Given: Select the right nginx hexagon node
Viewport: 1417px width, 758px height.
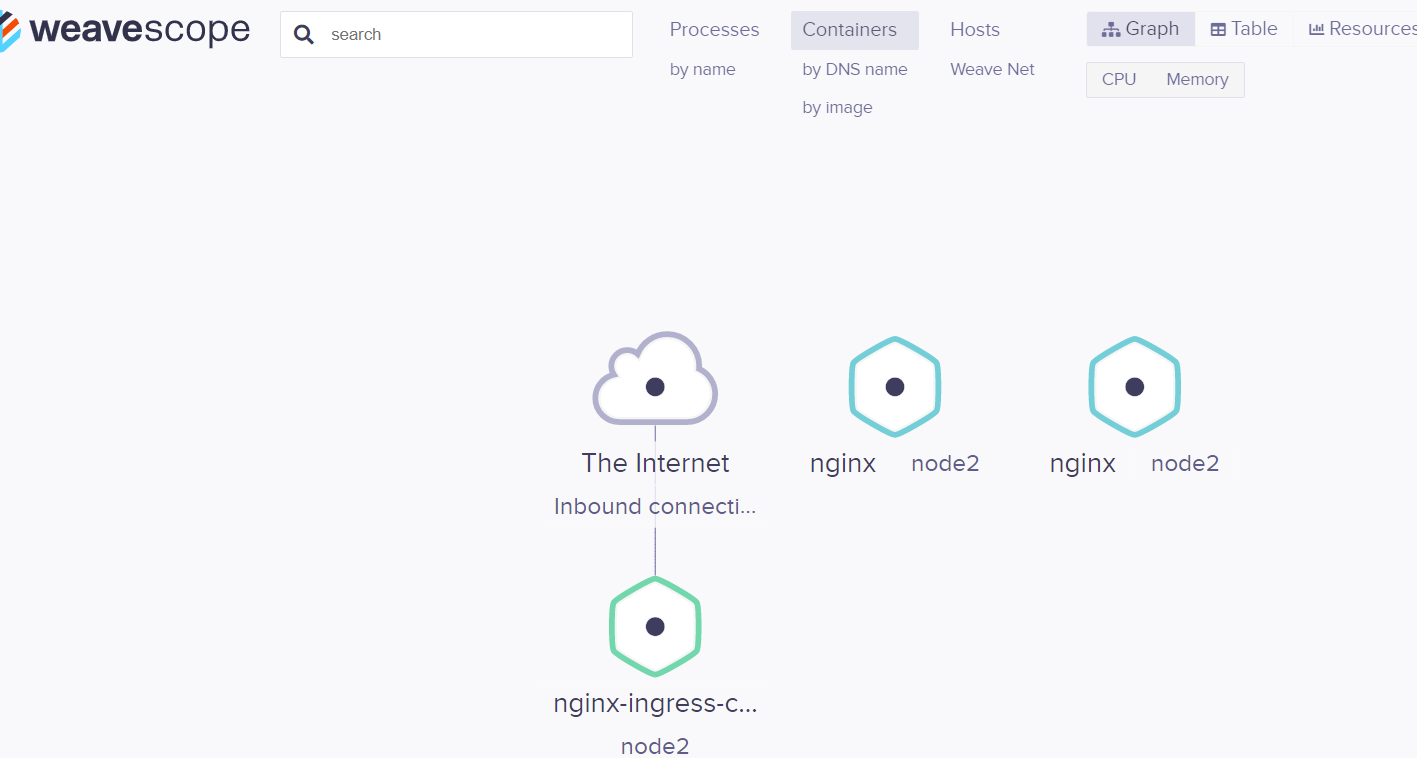Looking at the screenshot, I should (x=1135, y=386).
